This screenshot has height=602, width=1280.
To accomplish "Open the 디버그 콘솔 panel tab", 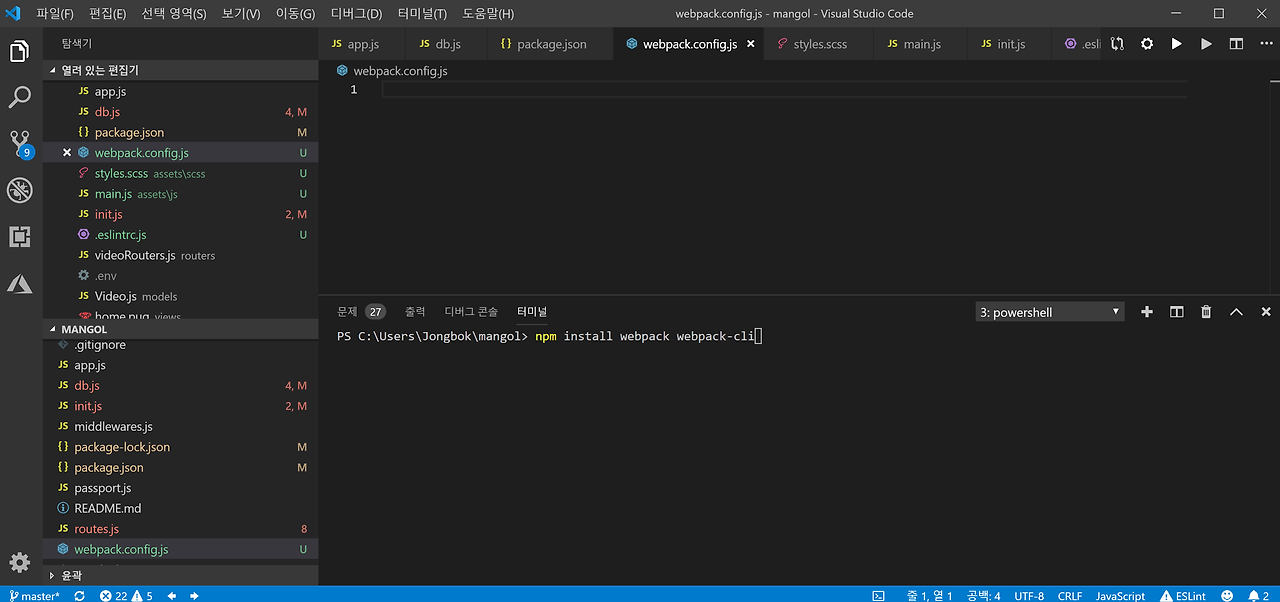I will point(471,312).
